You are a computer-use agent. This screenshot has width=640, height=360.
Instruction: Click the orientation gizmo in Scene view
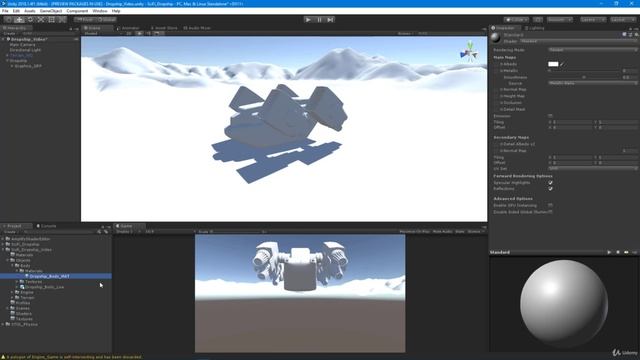(x=470, y=52)
